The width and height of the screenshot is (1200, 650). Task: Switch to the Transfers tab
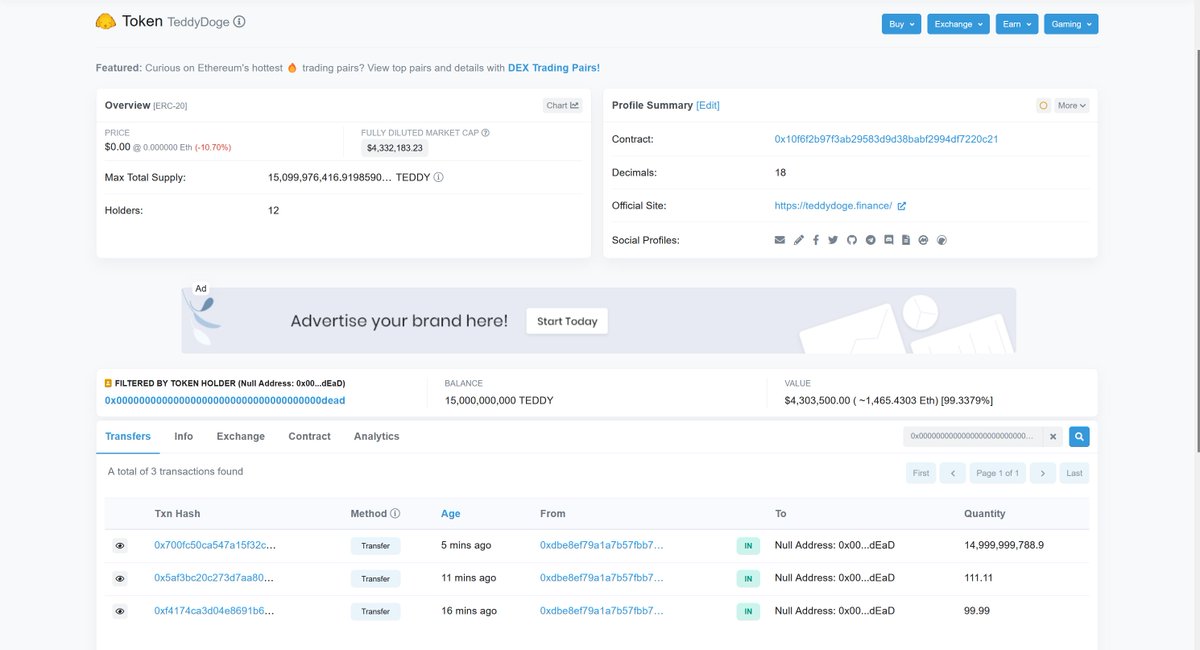tap(128, 437)
